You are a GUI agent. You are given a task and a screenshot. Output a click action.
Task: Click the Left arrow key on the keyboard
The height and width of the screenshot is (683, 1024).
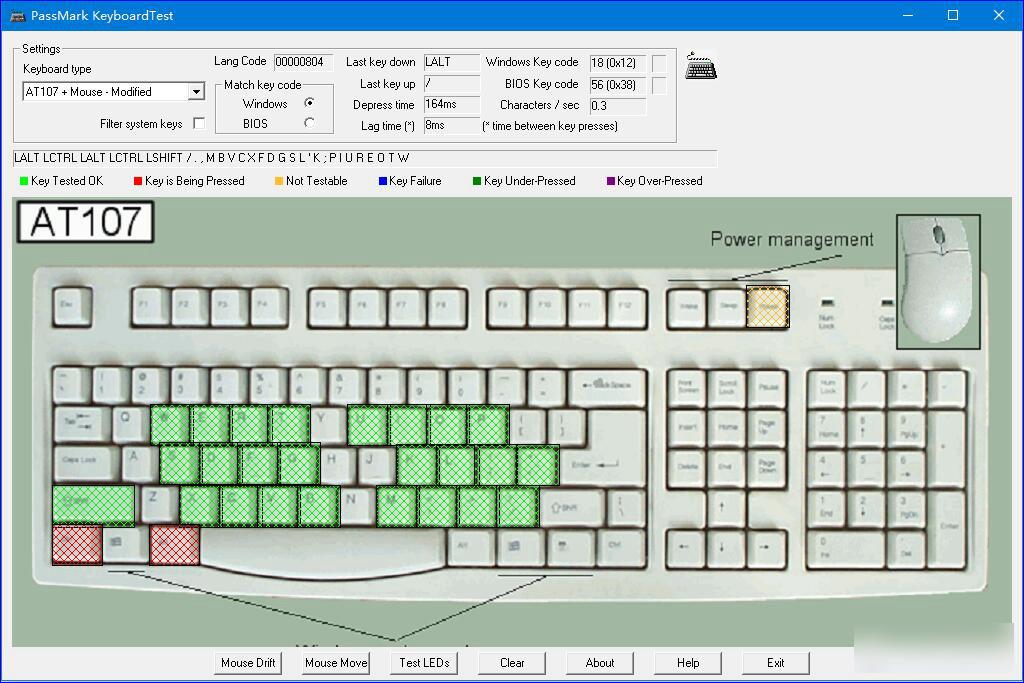pyautogui.click(x=686, y=548)
